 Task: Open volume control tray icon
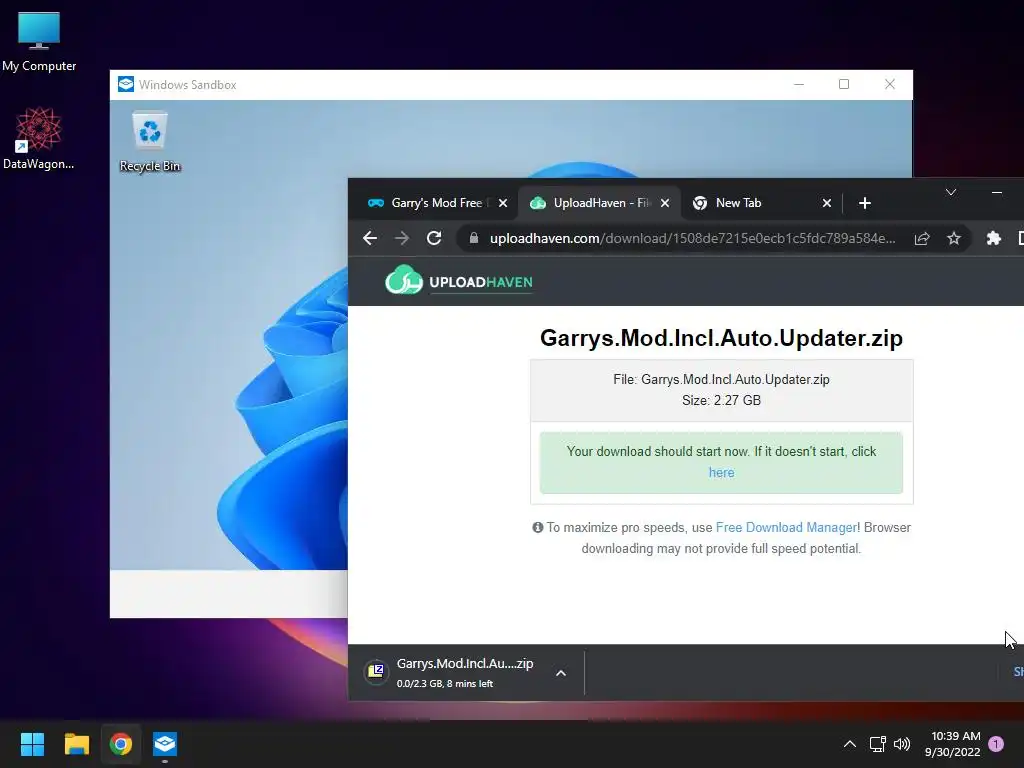click(x=902, y=744)
